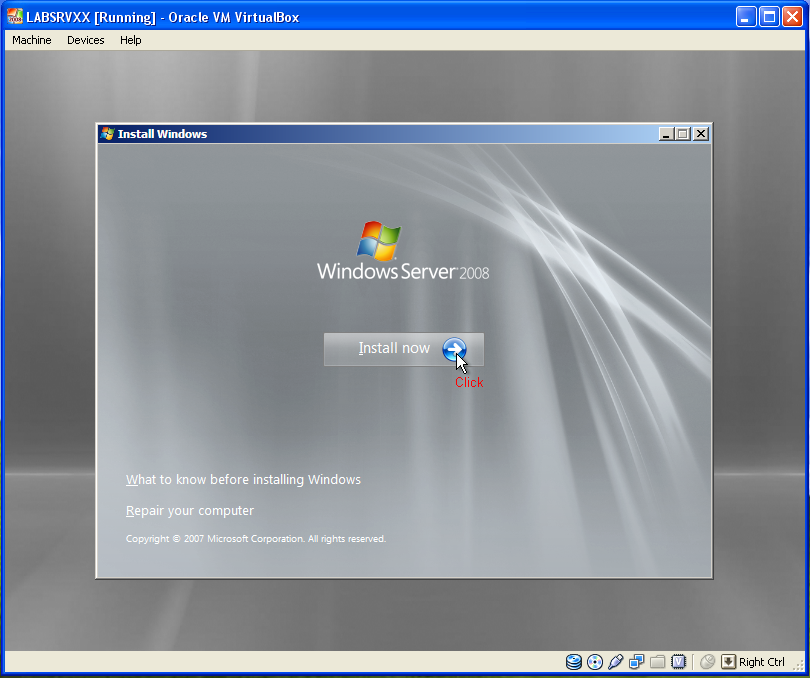Screen dimensions: 810x678
Task: Click the VirtualBox window title icon
Action: pos(15,17)
